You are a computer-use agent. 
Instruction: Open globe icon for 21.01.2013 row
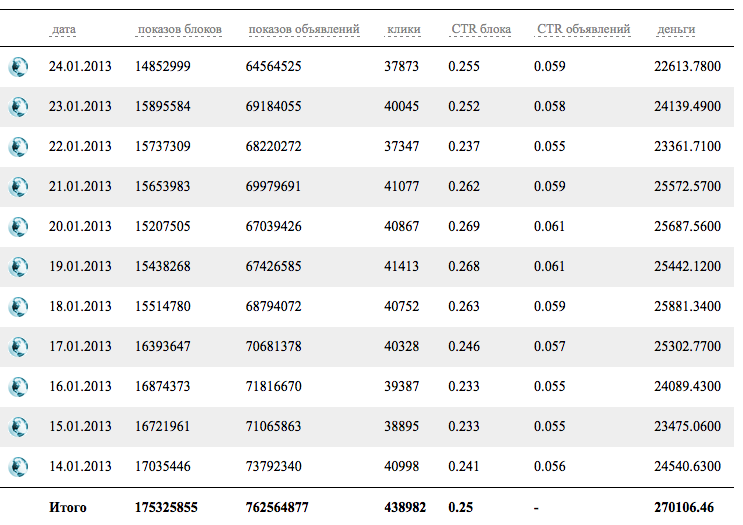(18, 187)
